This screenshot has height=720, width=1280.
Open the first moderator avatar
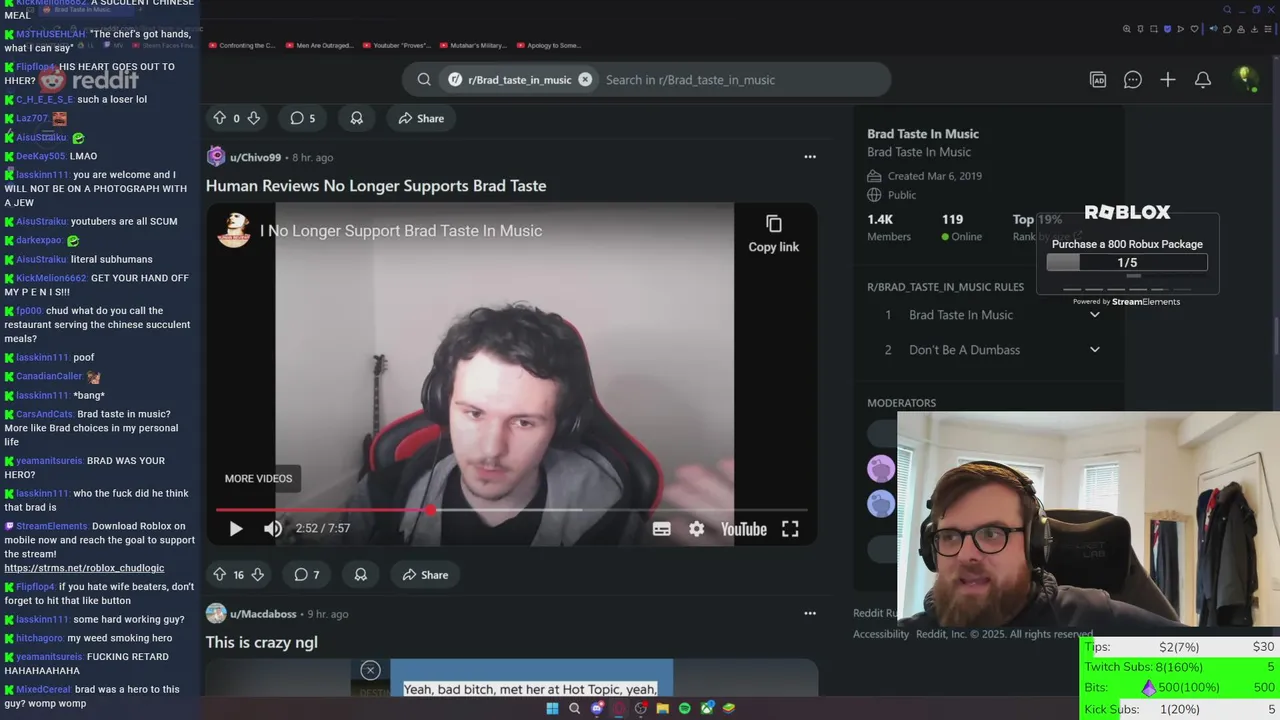click(x=881, y=468)
